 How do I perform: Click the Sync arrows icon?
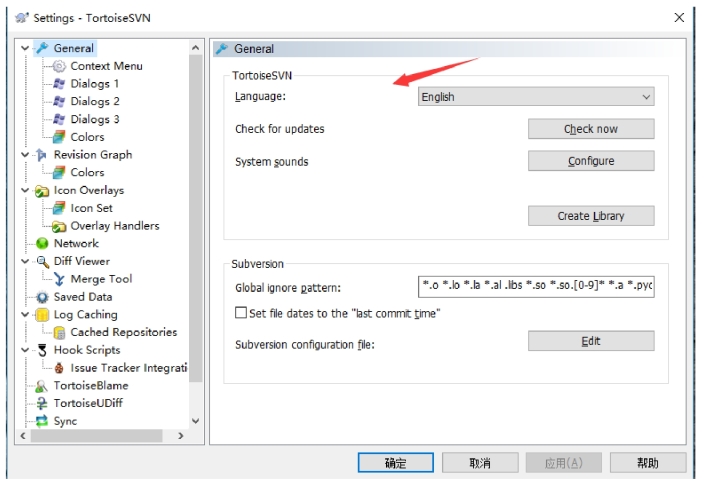coord(42,421)
